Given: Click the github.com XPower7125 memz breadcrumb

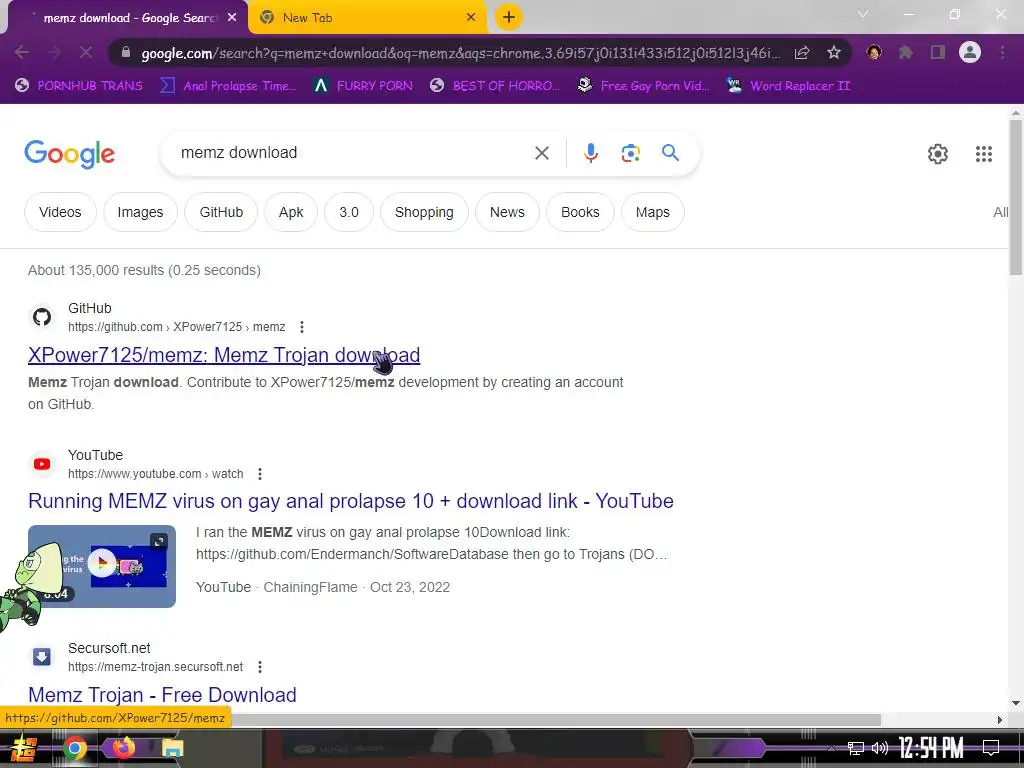Looking at the screenshot, I should click(176, 327).
